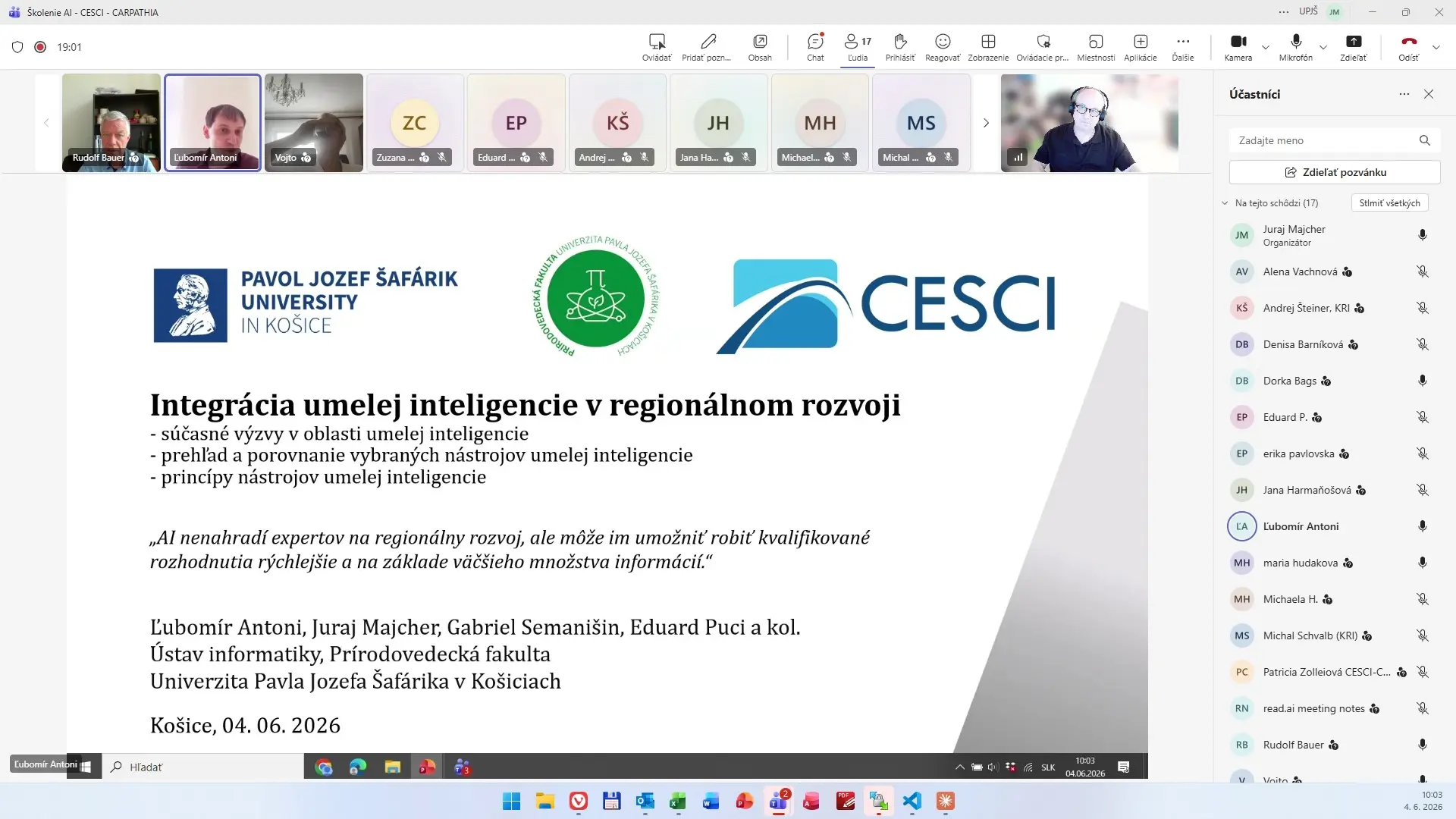Screen dimensions: 1456x819
Task: Toggle maria hudakova microphone
Action: coord(1423,563)
